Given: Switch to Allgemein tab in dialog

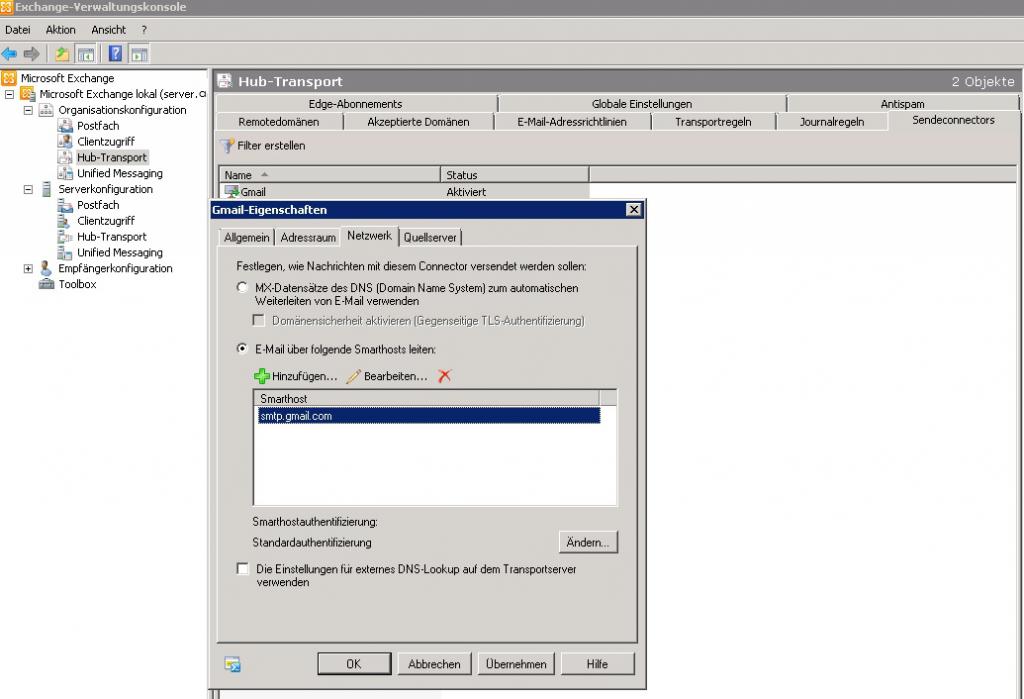Looking at the screenshot, I should tap(246, 237).
